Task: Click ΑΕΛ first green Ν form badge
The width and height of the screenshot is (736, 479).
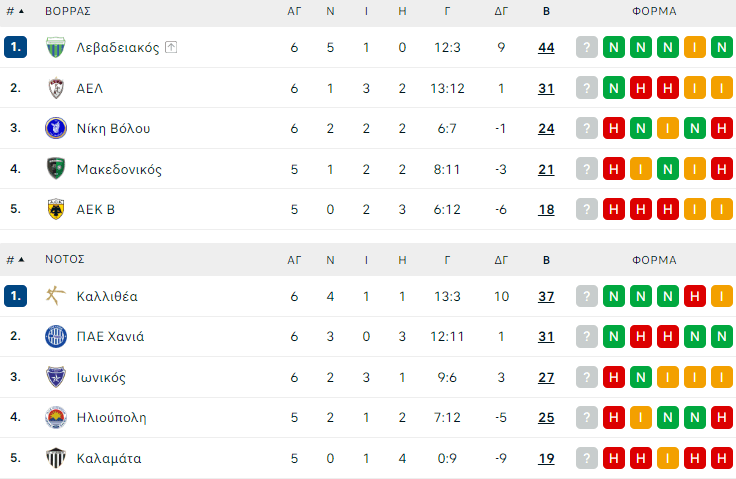Action: click(x=614, y=88)
